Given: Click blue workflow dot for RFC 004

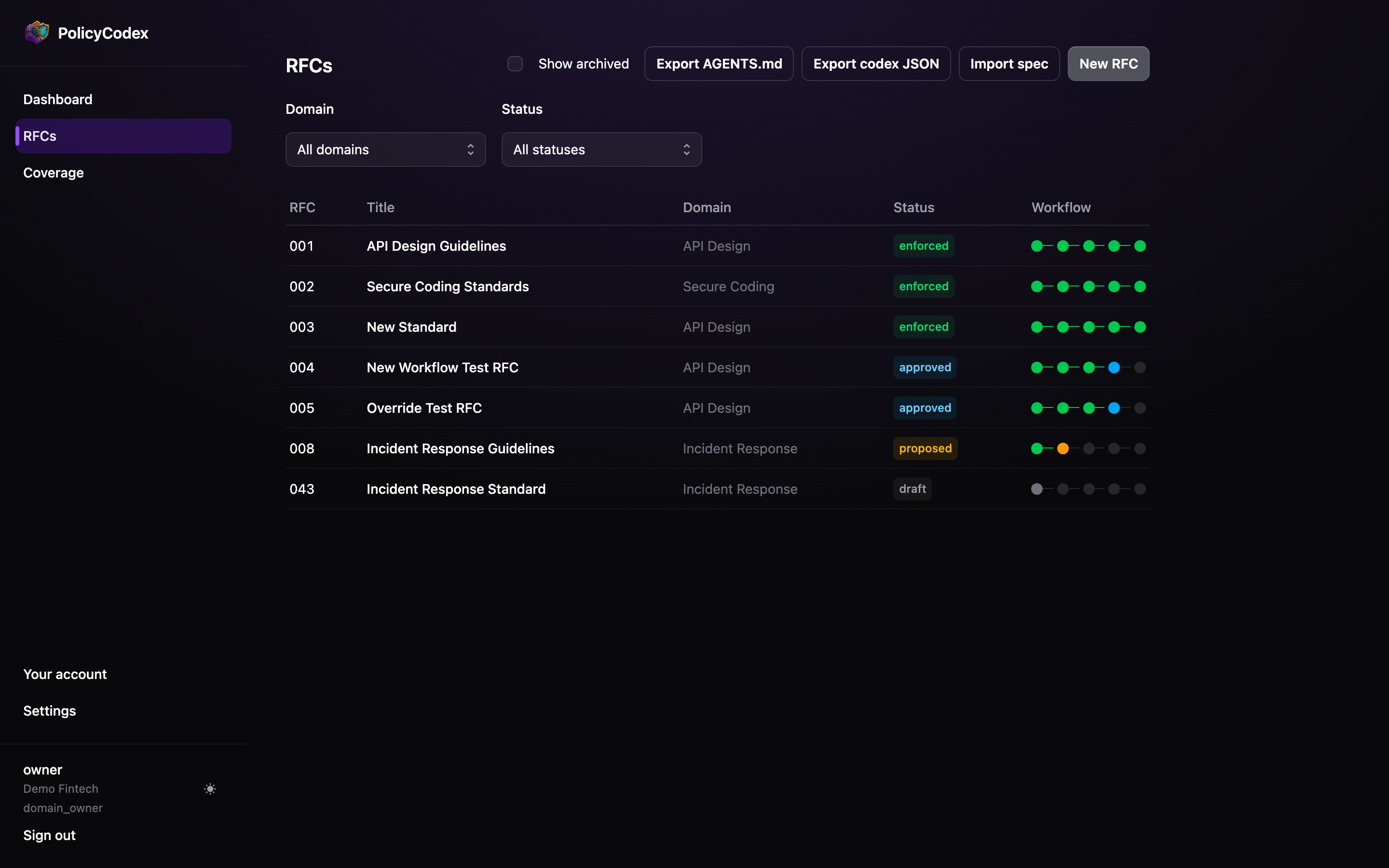Looking at the screenshot, I should pyautogui.click(x=1114, y=367).
